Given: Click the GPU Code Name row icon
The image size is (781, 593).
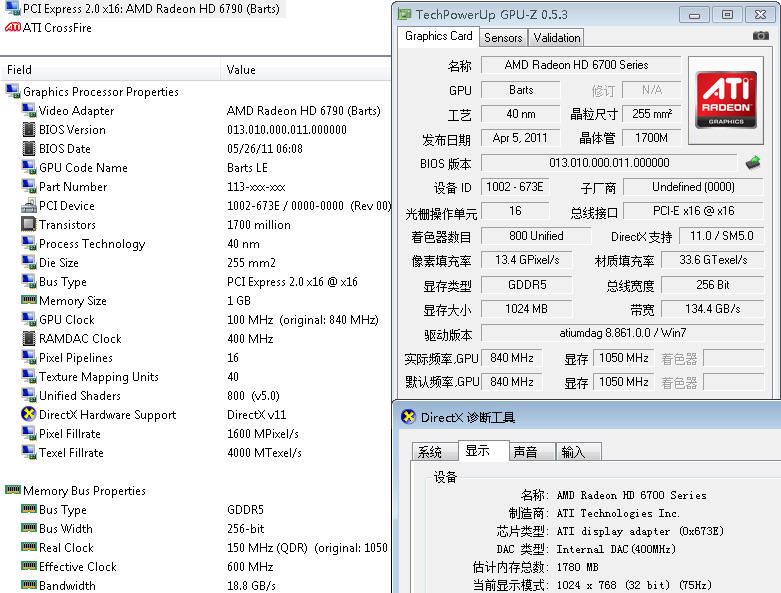Looking at the screenshot, I should tap(29, 167).
